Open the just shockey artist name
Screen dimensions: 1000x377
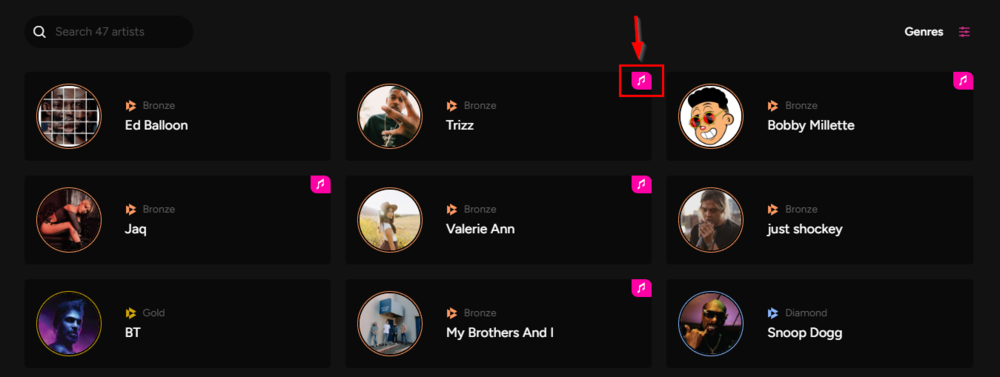click(805, 229)
